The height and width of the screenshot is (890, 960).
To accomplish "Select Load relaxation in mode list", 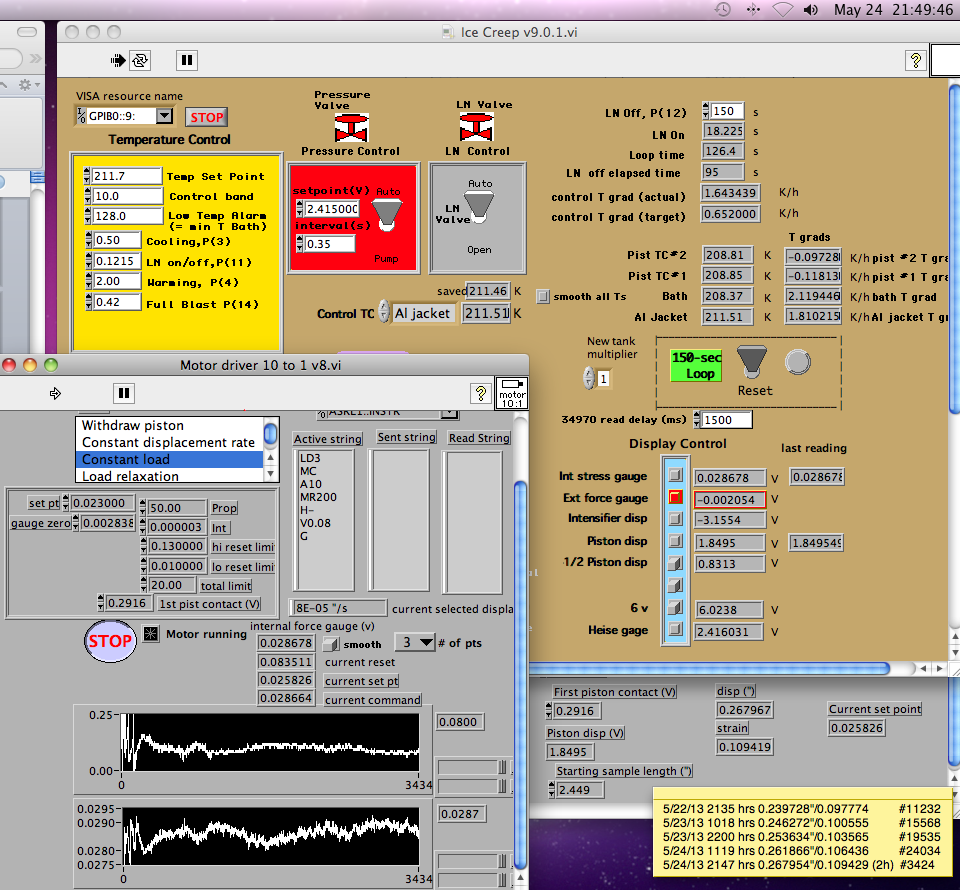I will 130,476.
